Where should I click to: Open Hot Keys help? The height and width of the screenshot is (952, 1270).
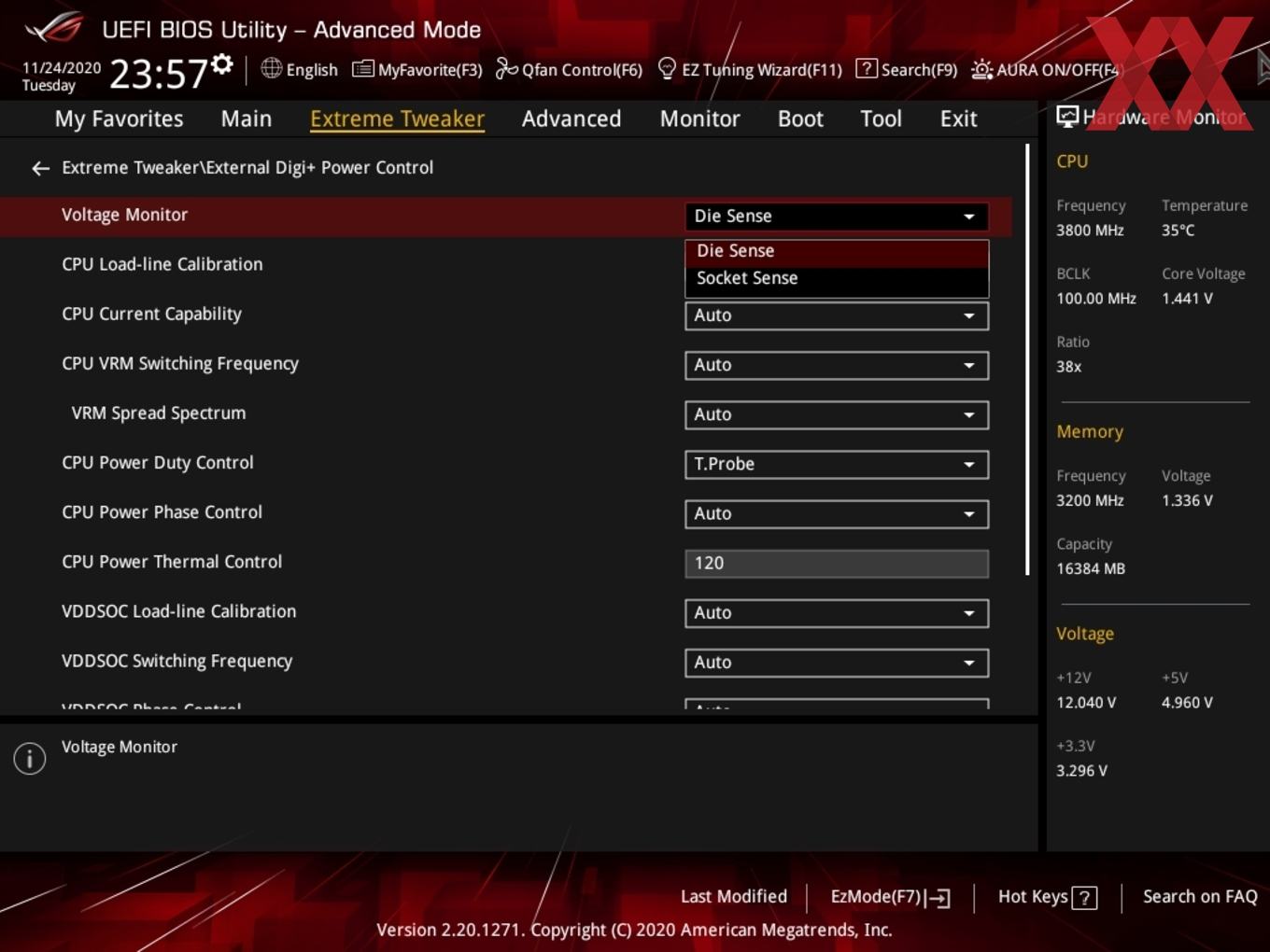[x=1048, y=897]
